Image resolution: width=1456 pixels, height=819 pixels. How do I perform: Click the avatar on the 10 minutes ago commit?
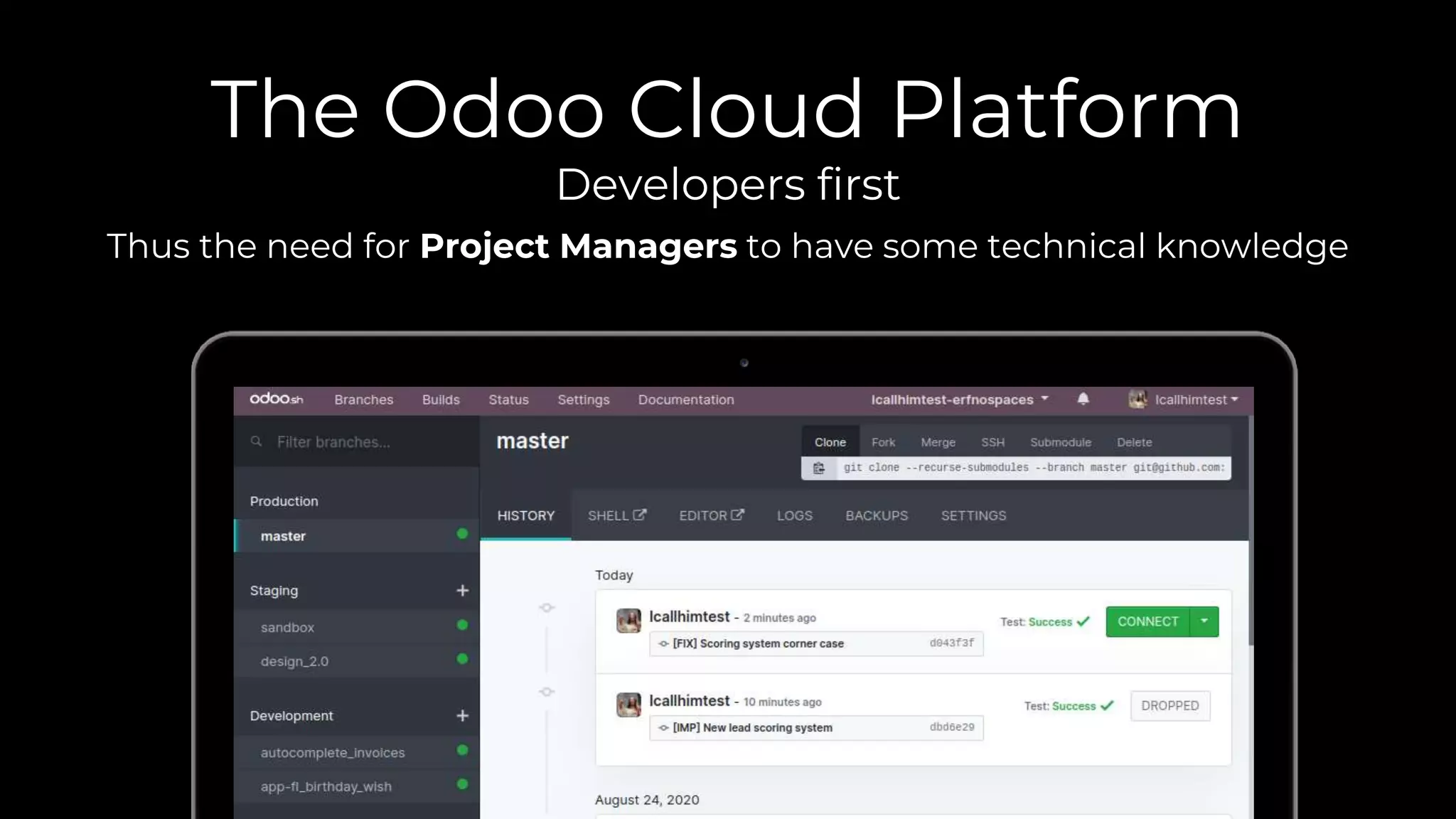[x=628, y=705]
